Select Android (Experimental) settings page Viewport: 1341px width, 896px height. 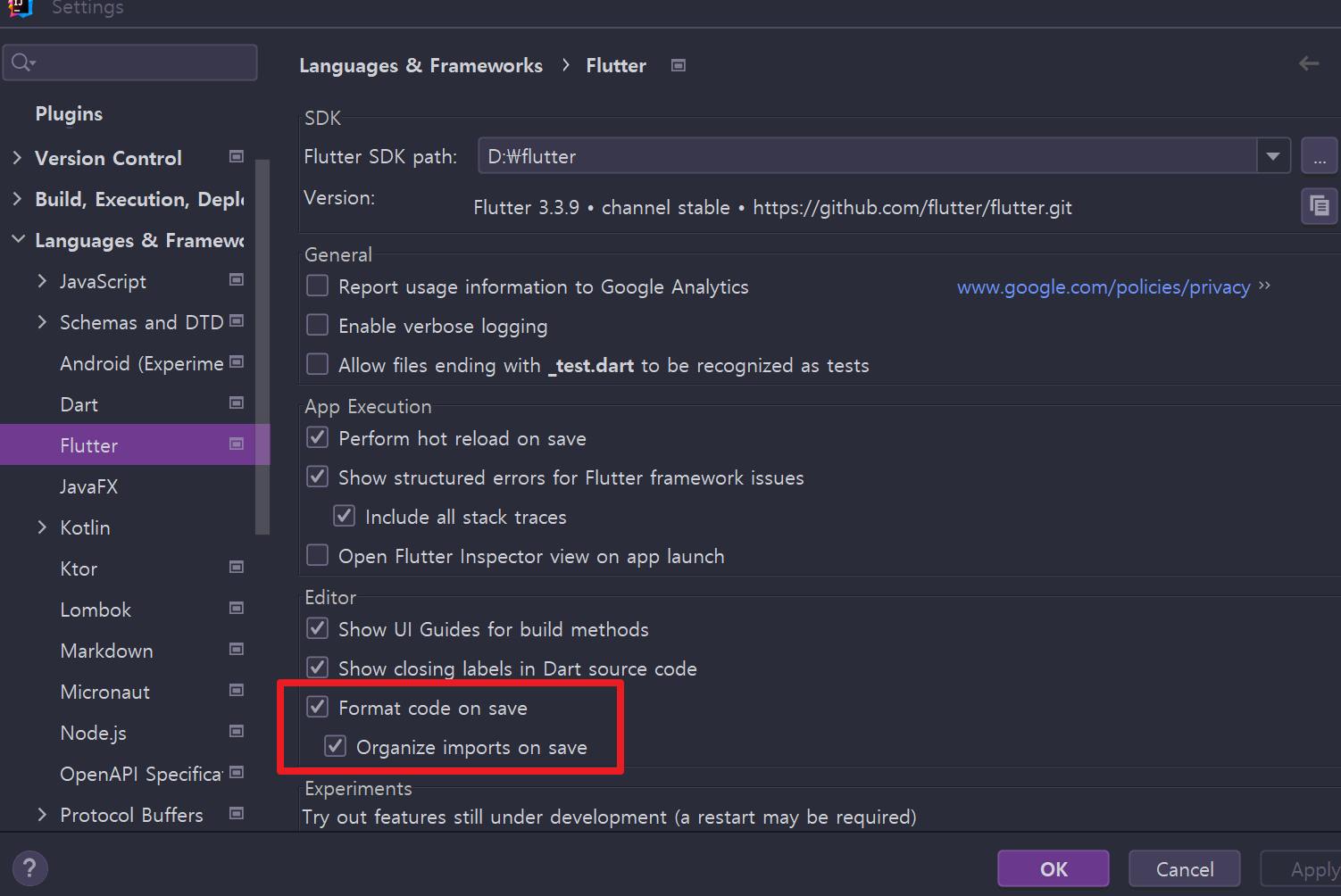tap(141, 363)
